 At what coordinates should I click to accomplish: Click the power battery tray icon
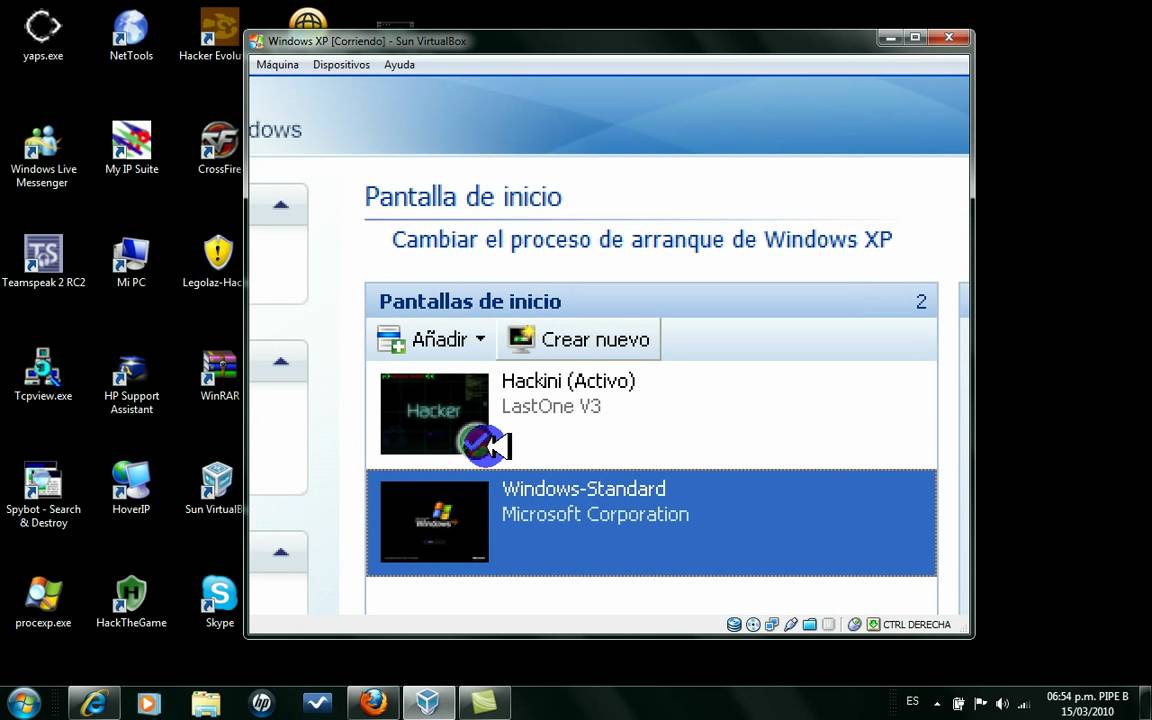click(x=958, y=704)
